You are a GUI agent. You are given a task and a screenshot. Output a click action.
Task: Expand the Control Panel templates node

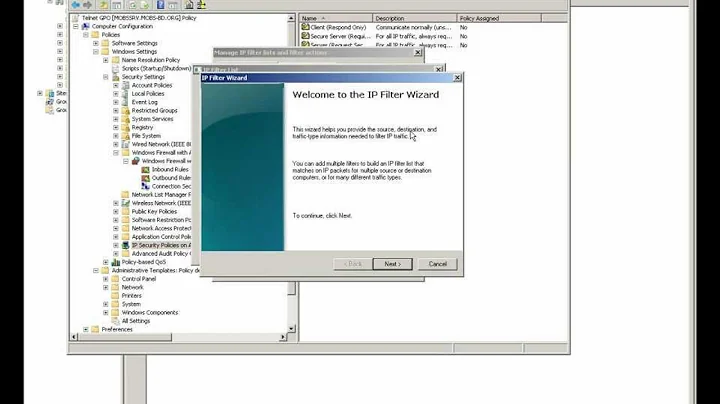(106, 279)
